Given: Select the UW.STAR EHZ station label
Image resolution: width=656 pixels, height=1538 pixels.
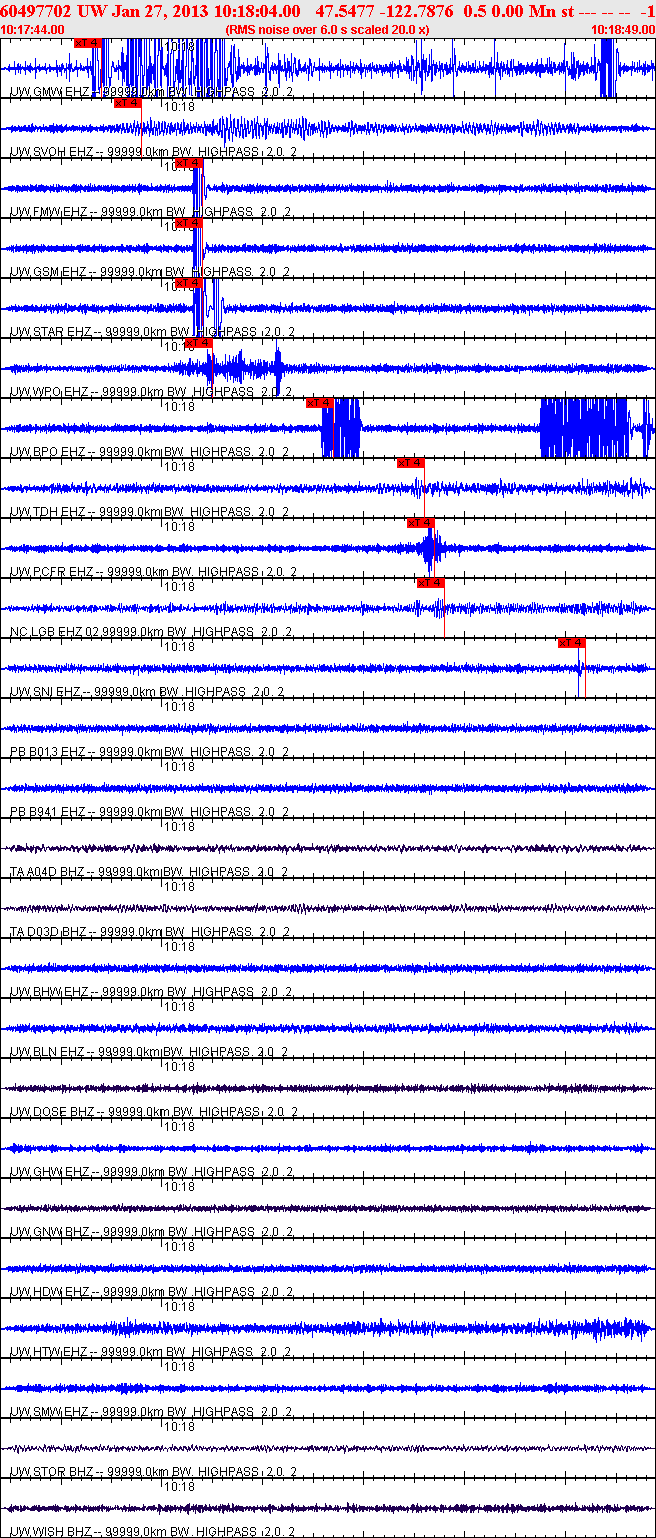Looking at the screenshot, I should tap(152, 331).
